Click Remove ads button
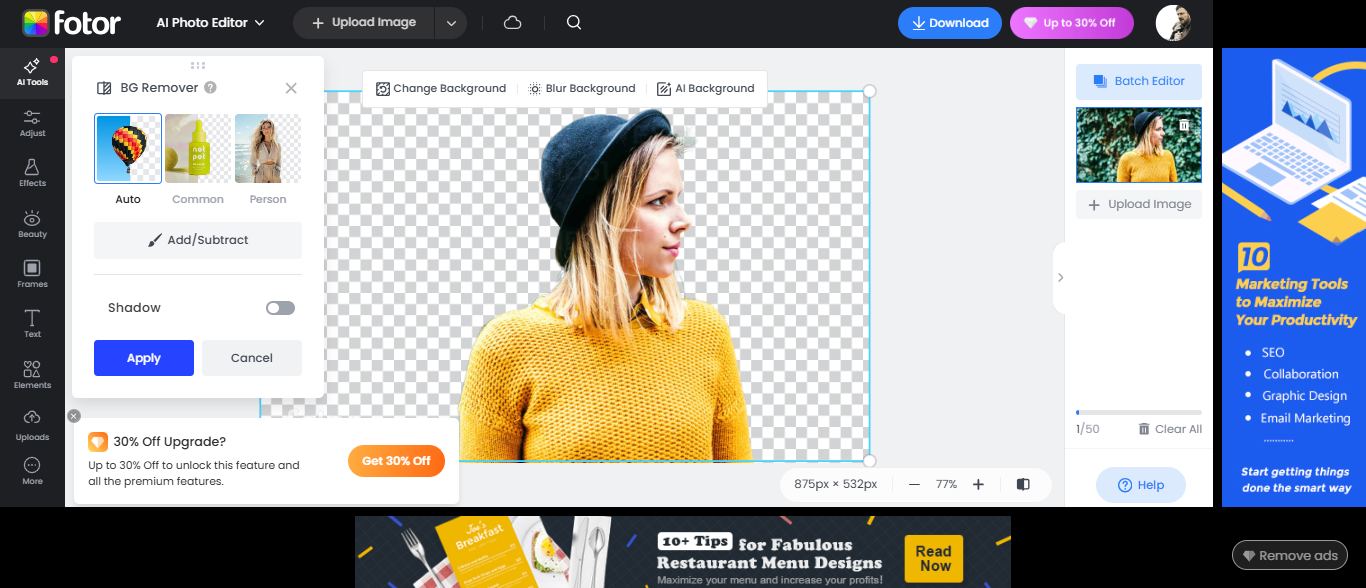 (x=1289, y=556)
